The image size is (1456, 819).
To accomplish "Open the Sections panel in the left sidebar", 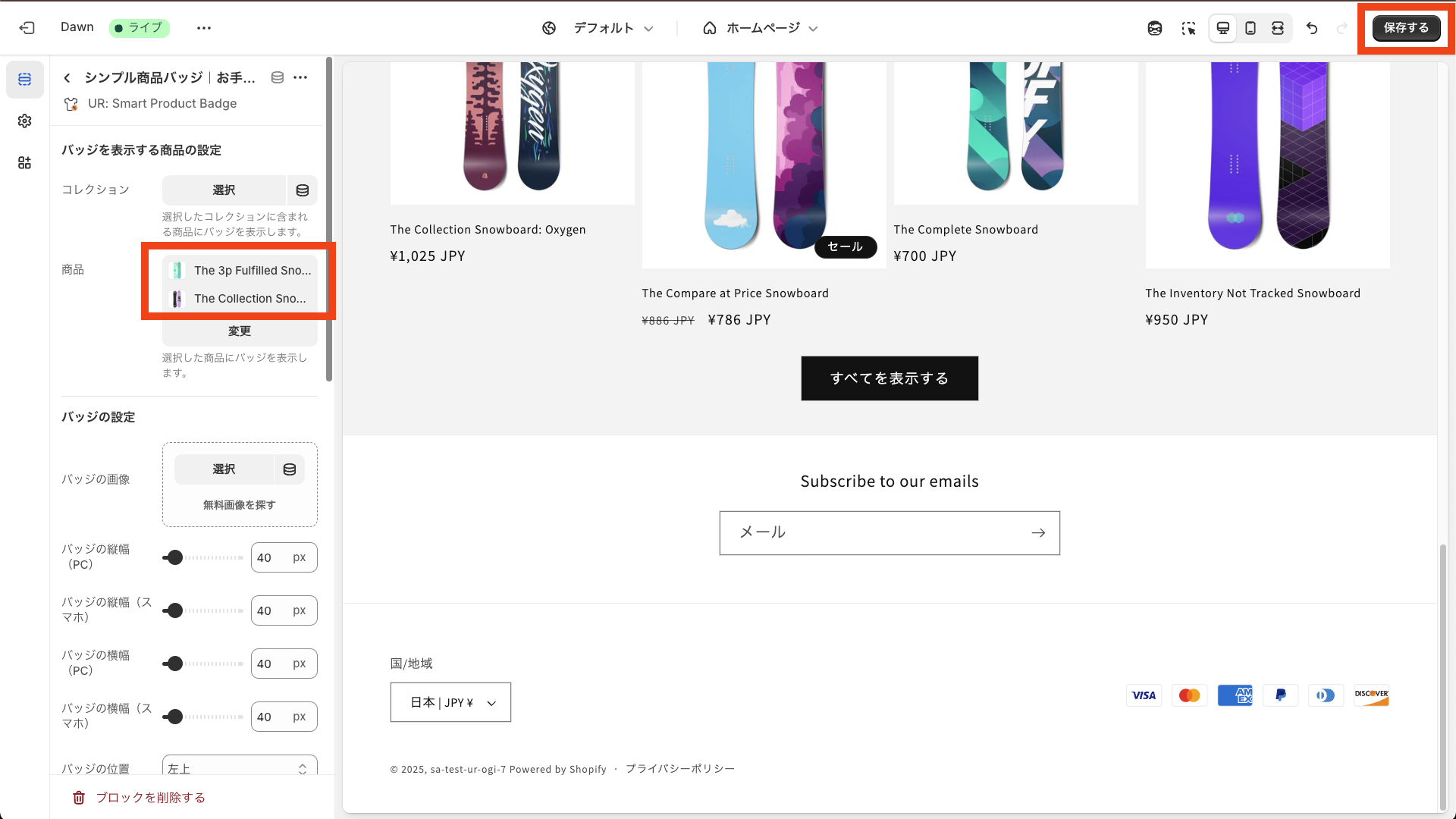I will pyautogui.click(x=25, y=80).
